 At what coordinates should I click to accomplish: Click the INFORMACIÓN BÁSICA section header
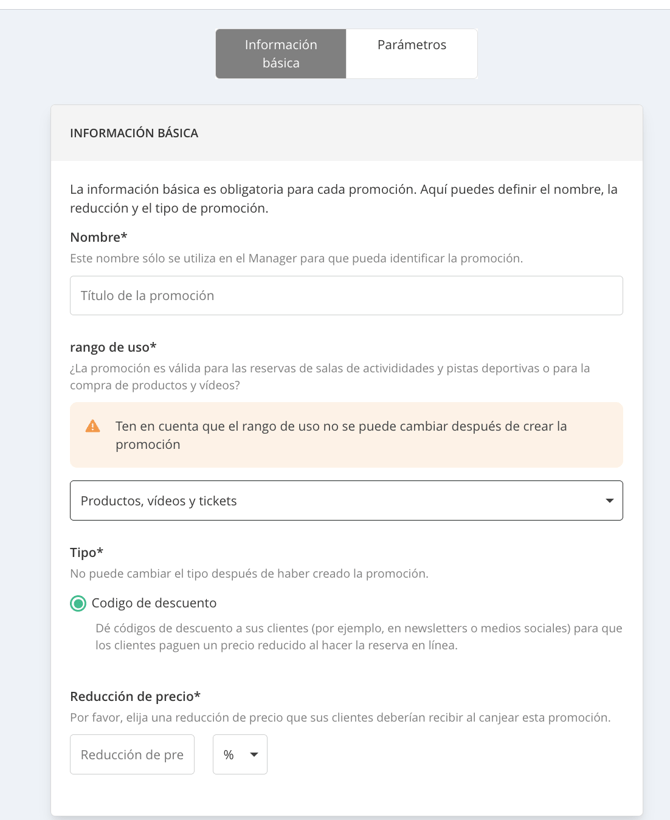[134, 133]
